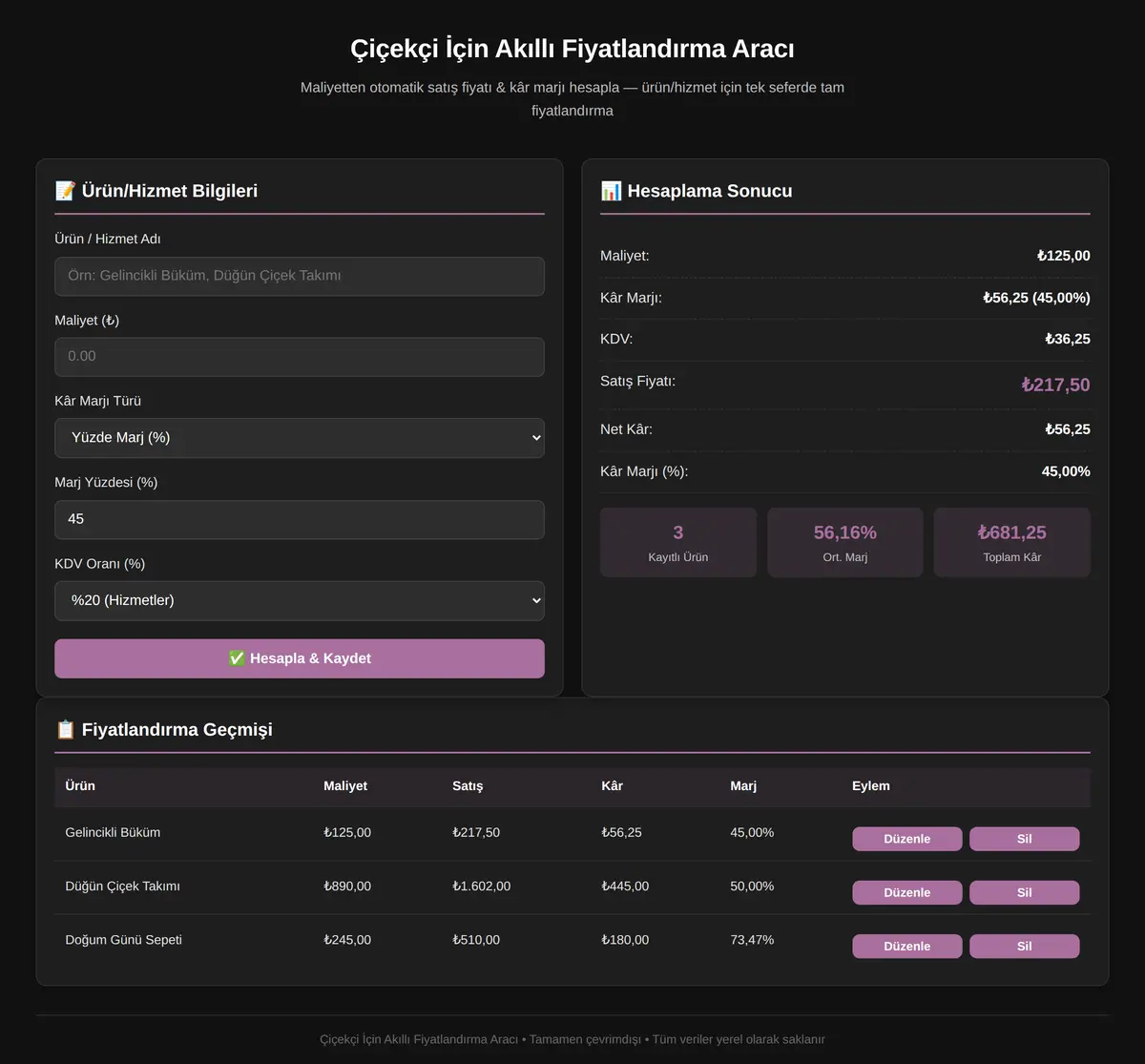
Task: Click into the Maliyet (₺) input
Action: coord(300,357)
